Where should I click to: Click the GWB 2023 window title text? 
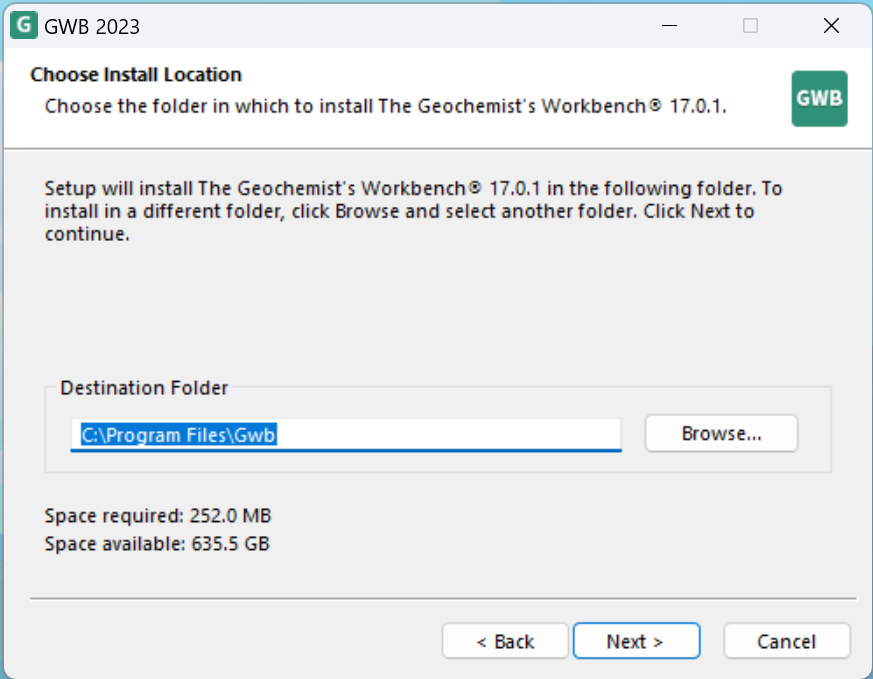click(x=92, y=27)
